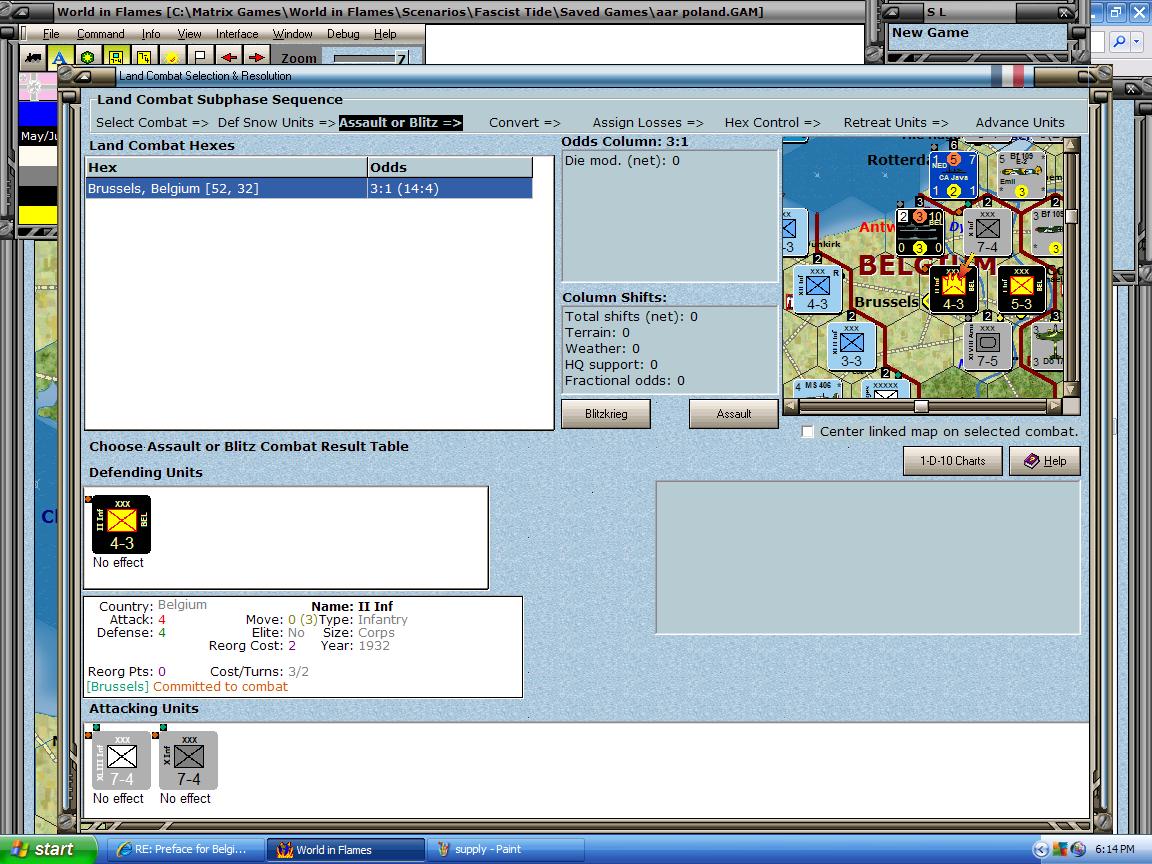Open the Debug menu

tap(343, 34)
